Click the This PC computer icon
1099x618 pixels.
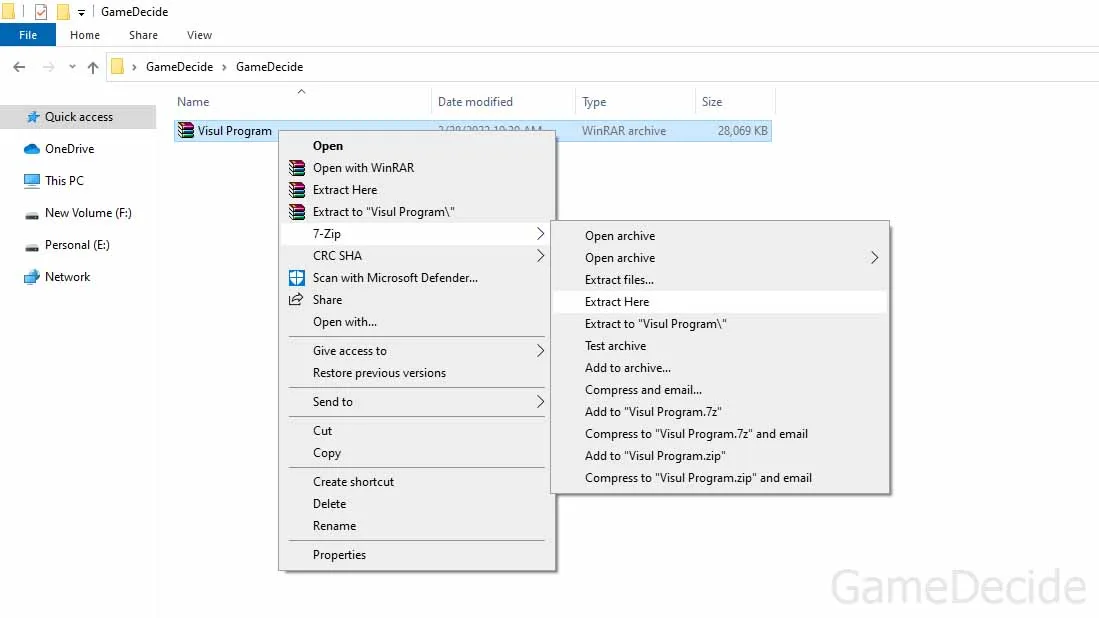(x=32, y=181)
